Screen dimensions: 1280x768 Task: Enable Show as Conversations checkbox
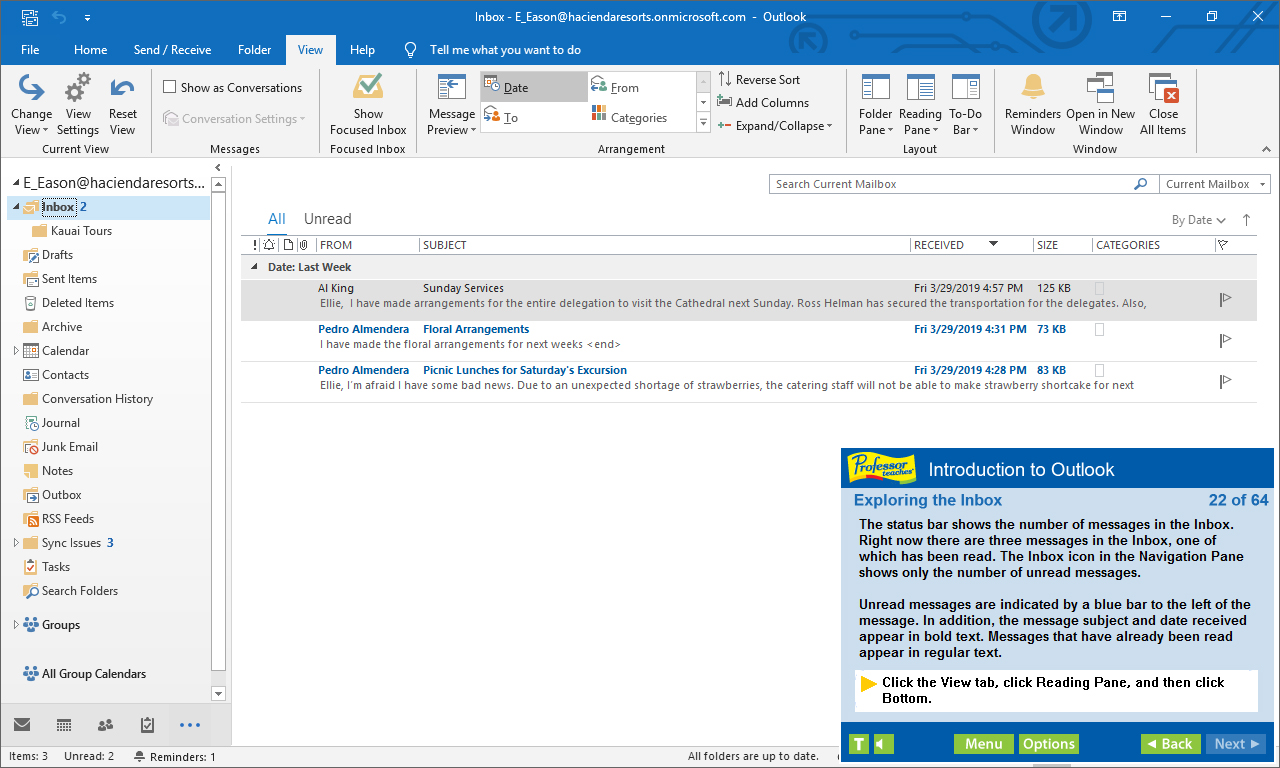pos(170,87)
